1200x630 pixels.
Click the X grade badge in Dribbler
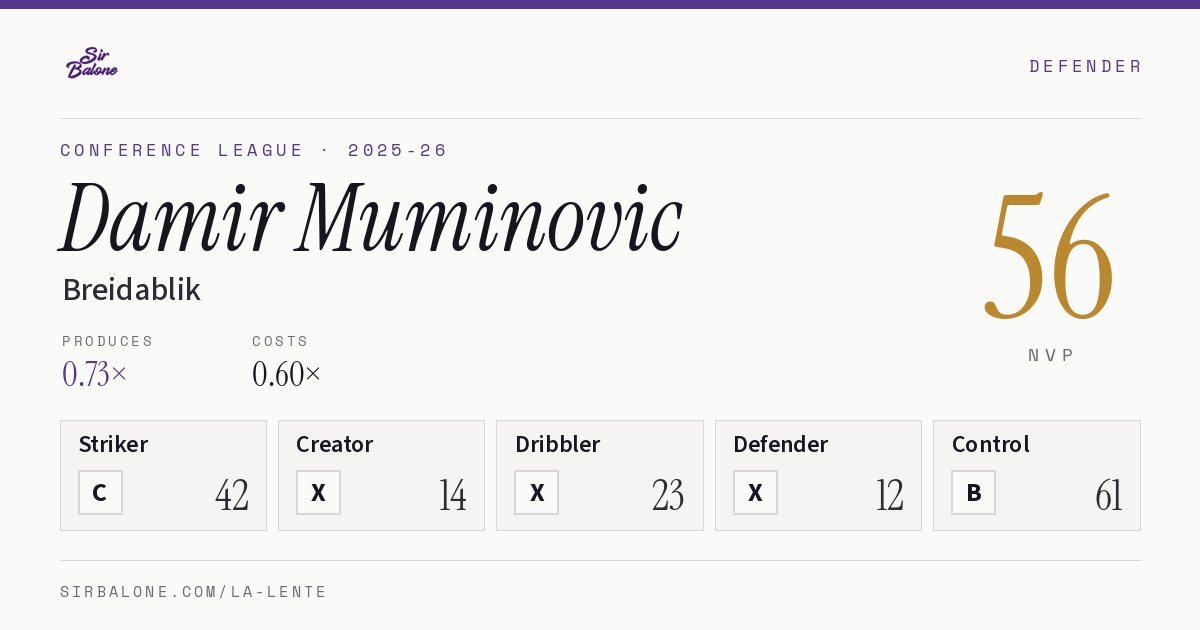point(536,493)
